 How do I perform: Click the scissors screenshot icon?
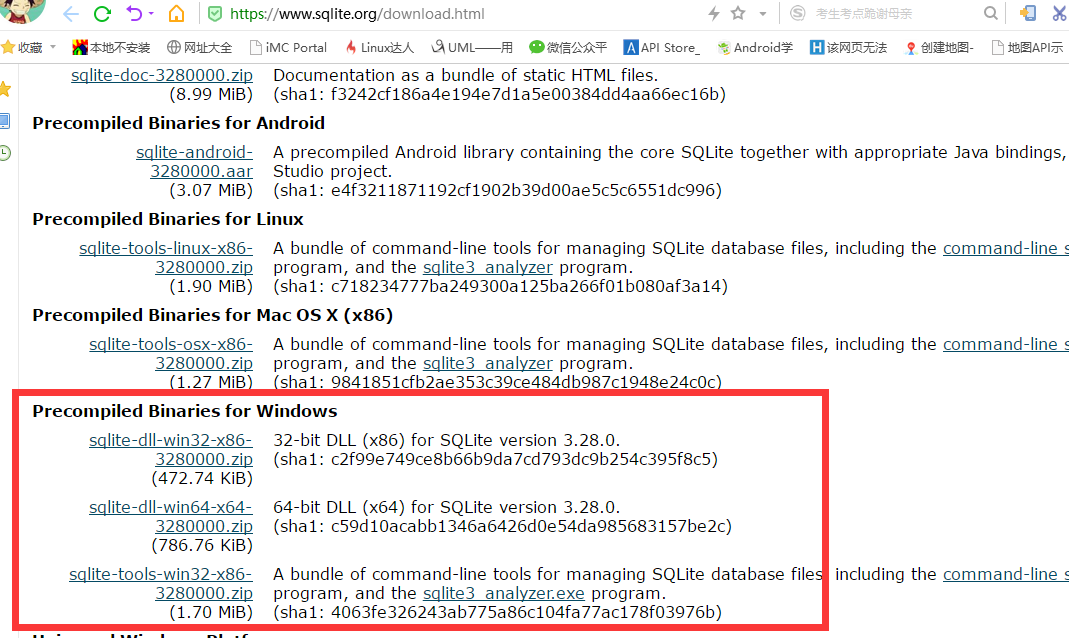1059,13
